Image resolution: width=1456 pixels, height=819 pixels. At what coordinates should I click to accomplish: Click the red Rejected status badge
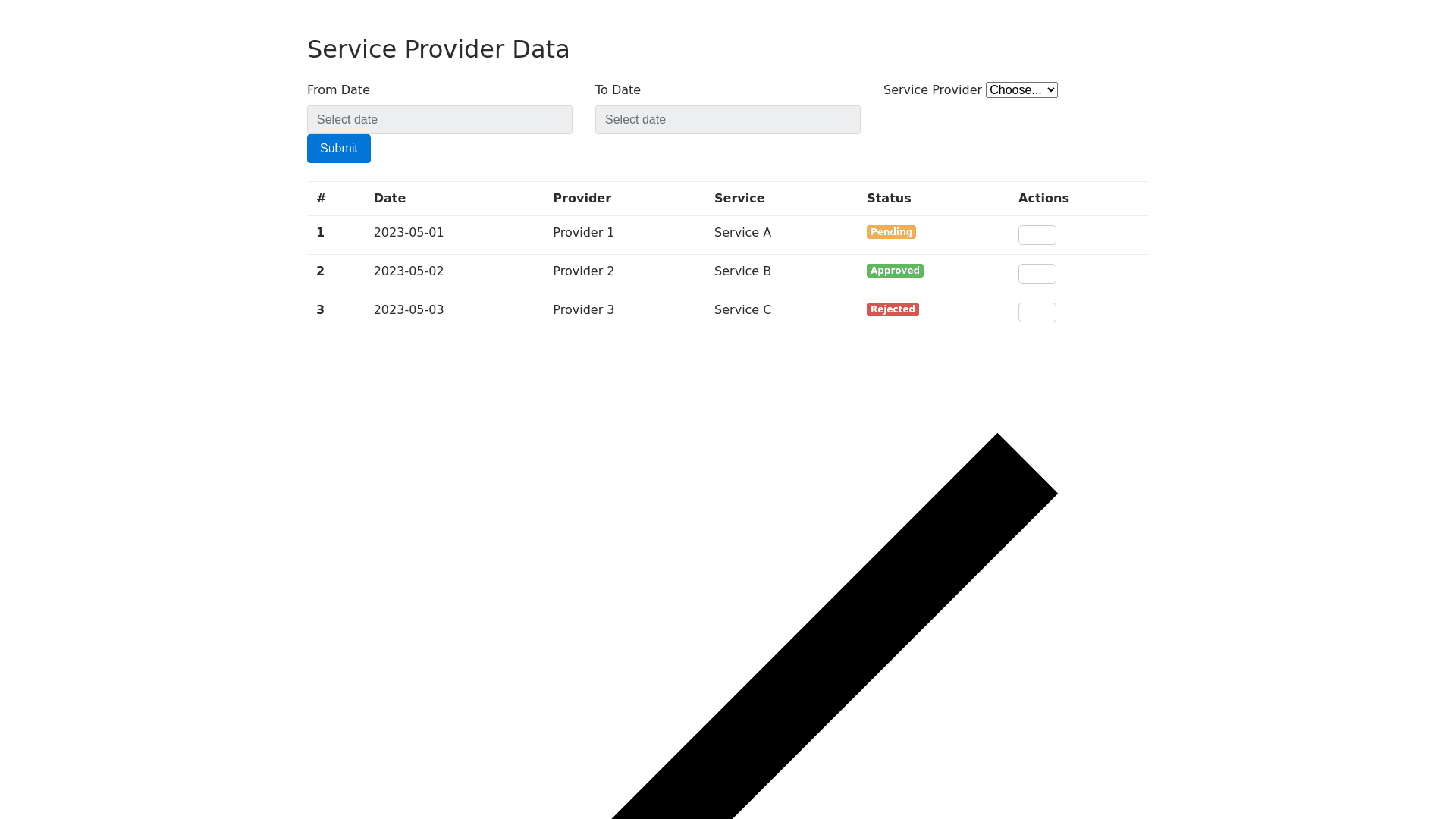click(893, 309)
